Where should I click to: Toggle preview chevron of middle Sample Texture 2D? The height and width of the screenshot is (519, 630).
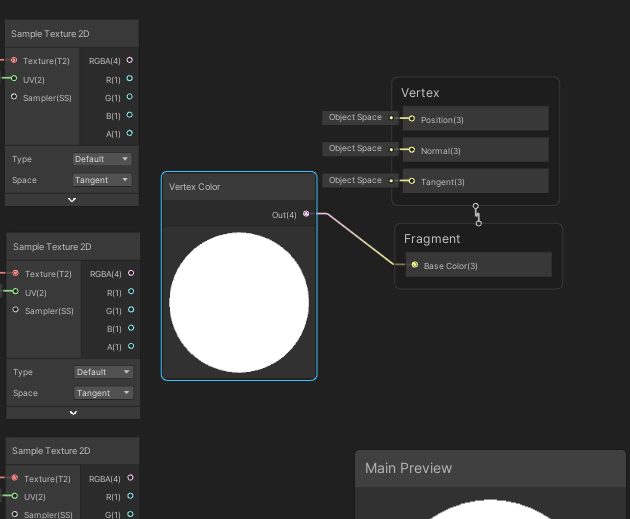tap(73, 413)
